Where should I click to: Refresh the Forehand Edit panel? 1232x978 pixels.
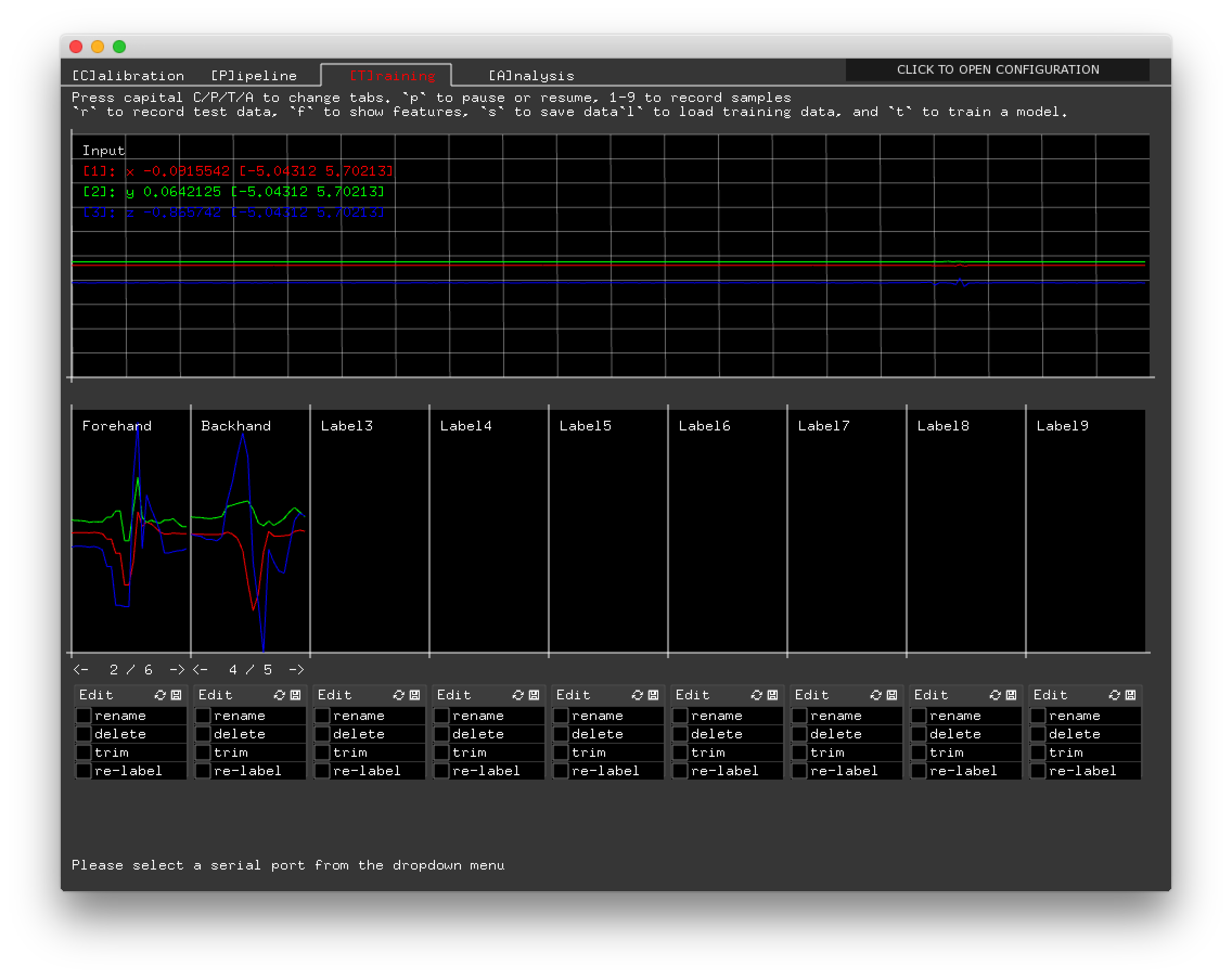click(x=161, y=695)
